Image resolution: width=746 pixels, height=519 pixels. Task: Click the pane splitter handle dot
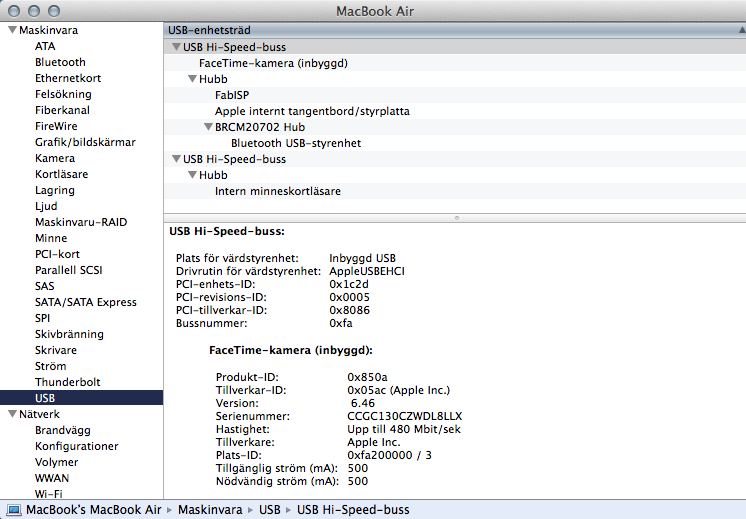pos(457,218)
